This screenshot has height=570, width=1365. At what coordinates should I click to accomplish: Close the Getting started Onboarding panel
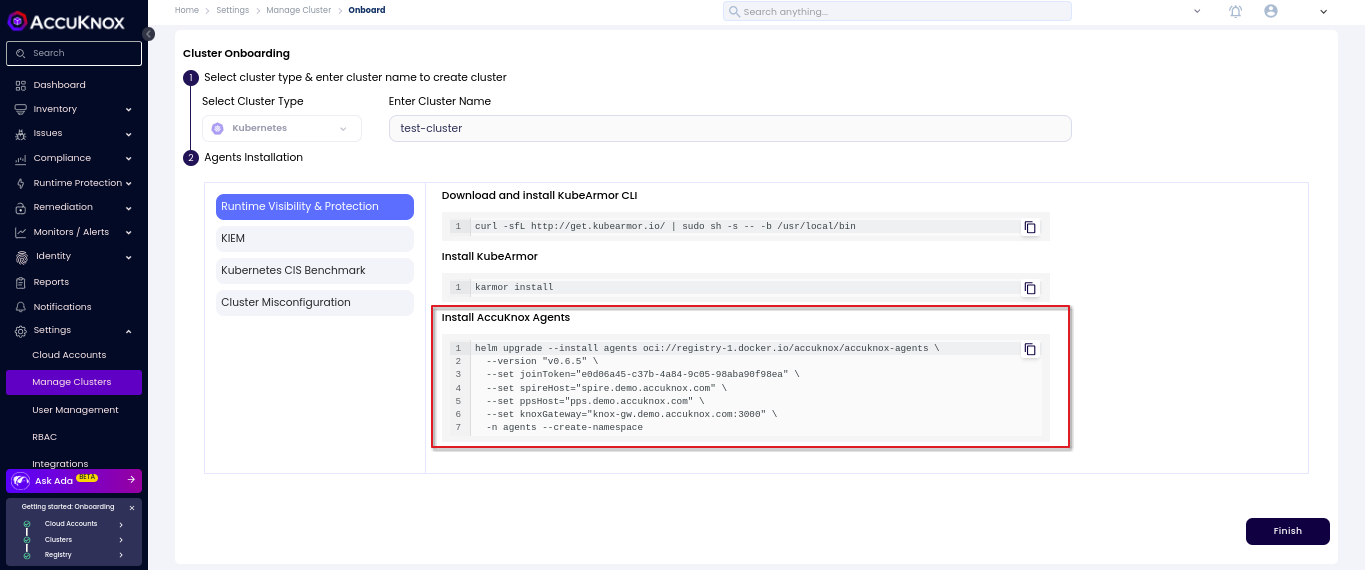pos(132,508)
